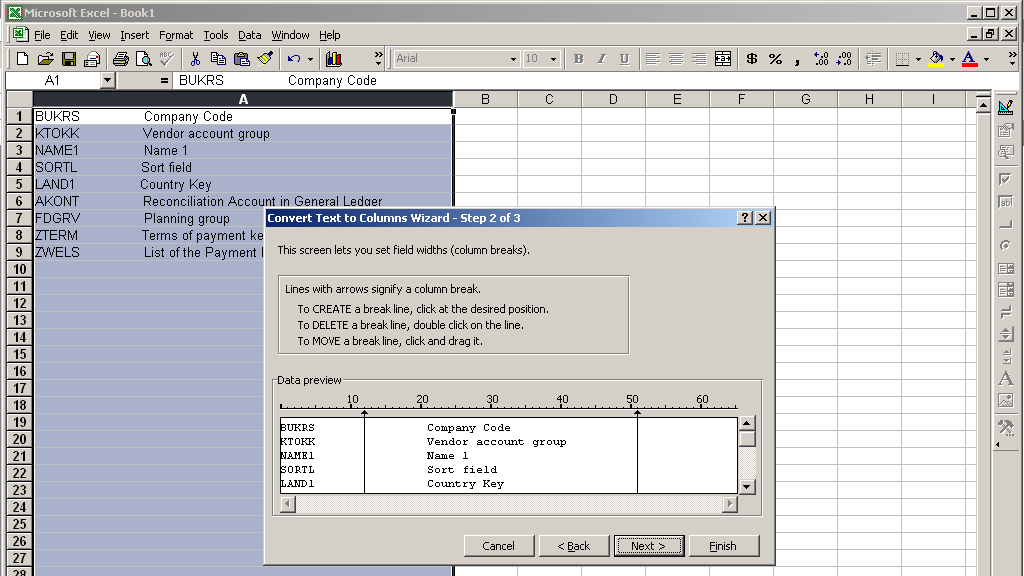Viewport: 1024px width, 576px height.
Task: Open the Data menu
Action: point(249,35)
